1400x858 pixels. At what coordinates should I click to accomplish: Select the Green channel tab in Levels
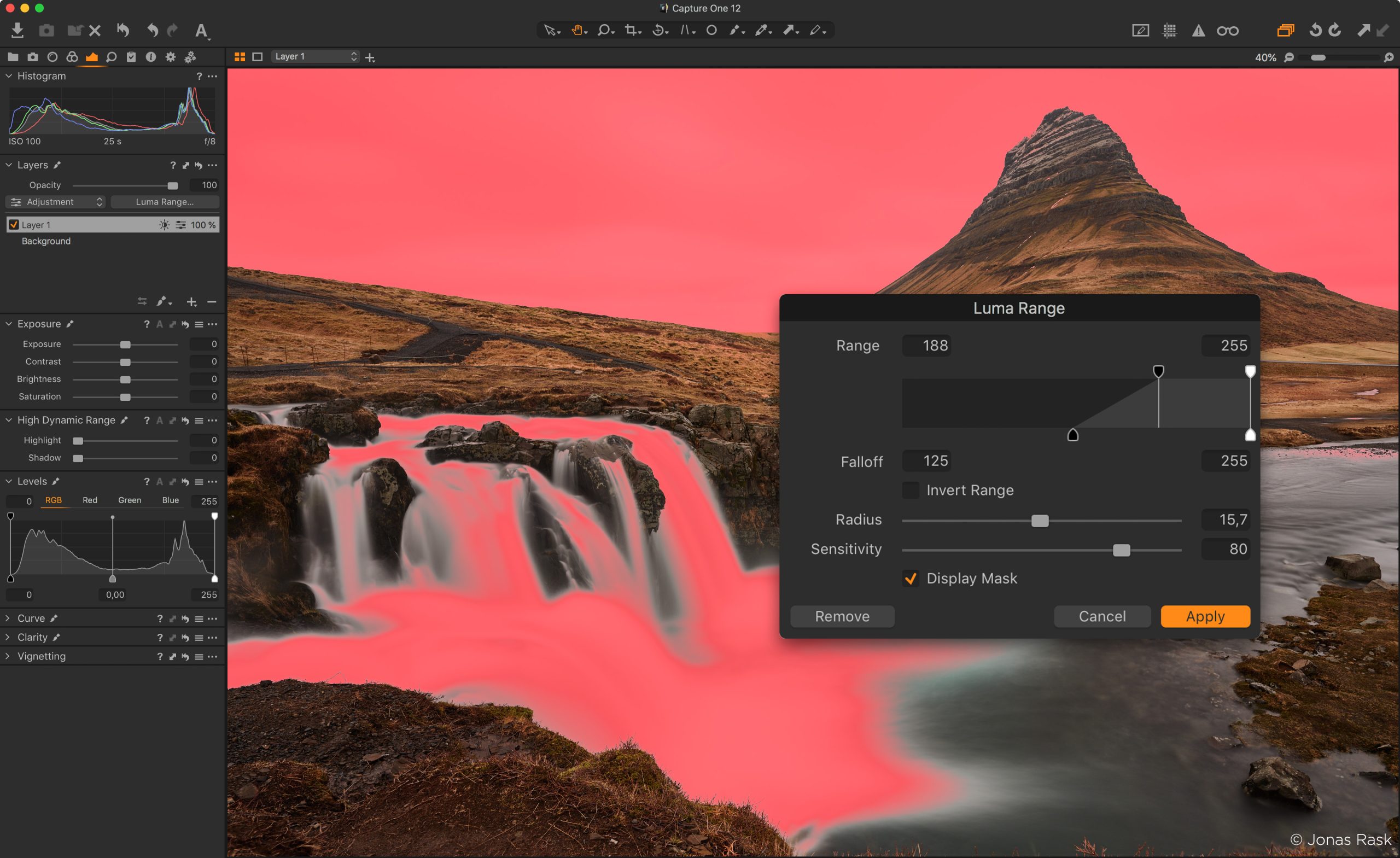129,500
